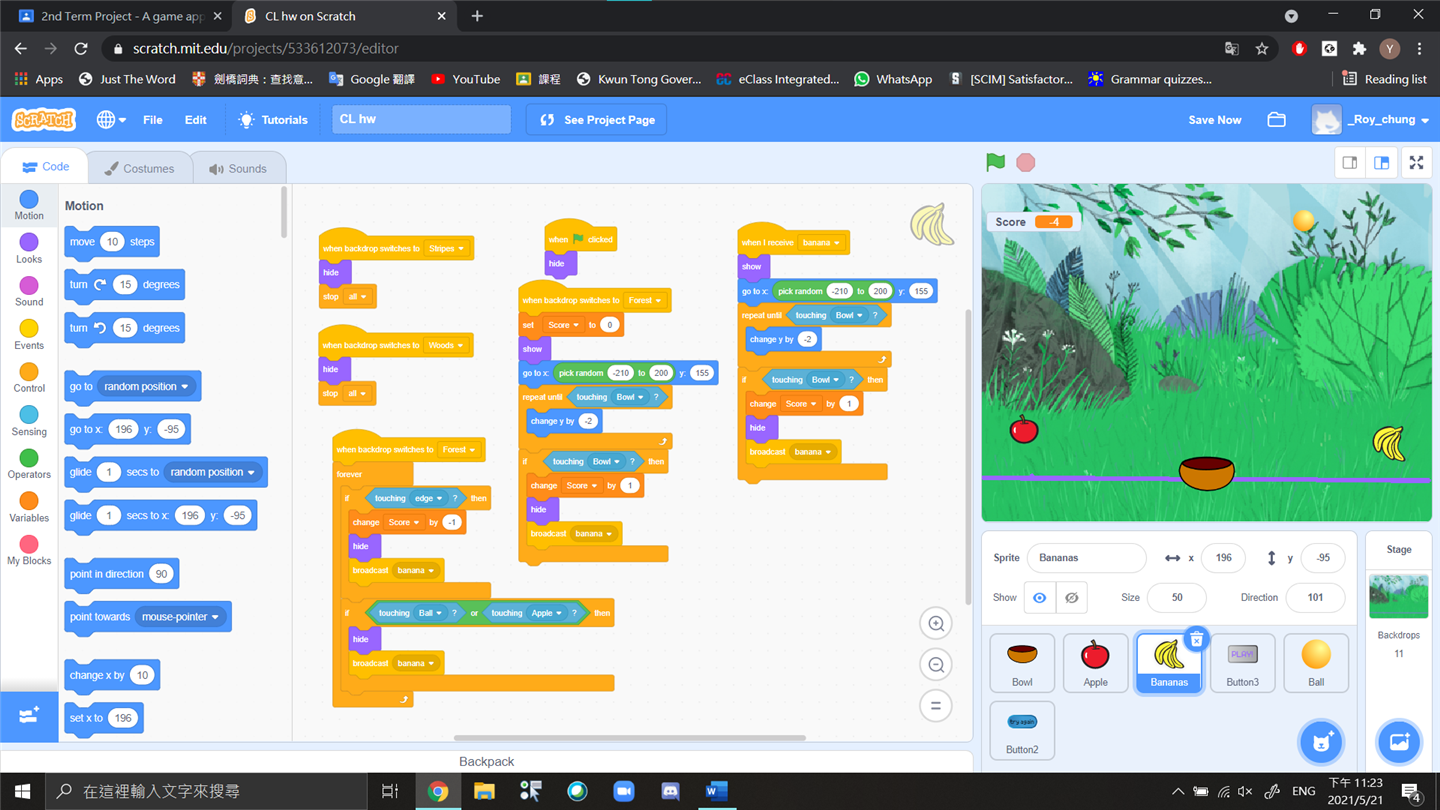1440x810 pixels.
Task: Click Save Now
Action: tap(1214, 120)
